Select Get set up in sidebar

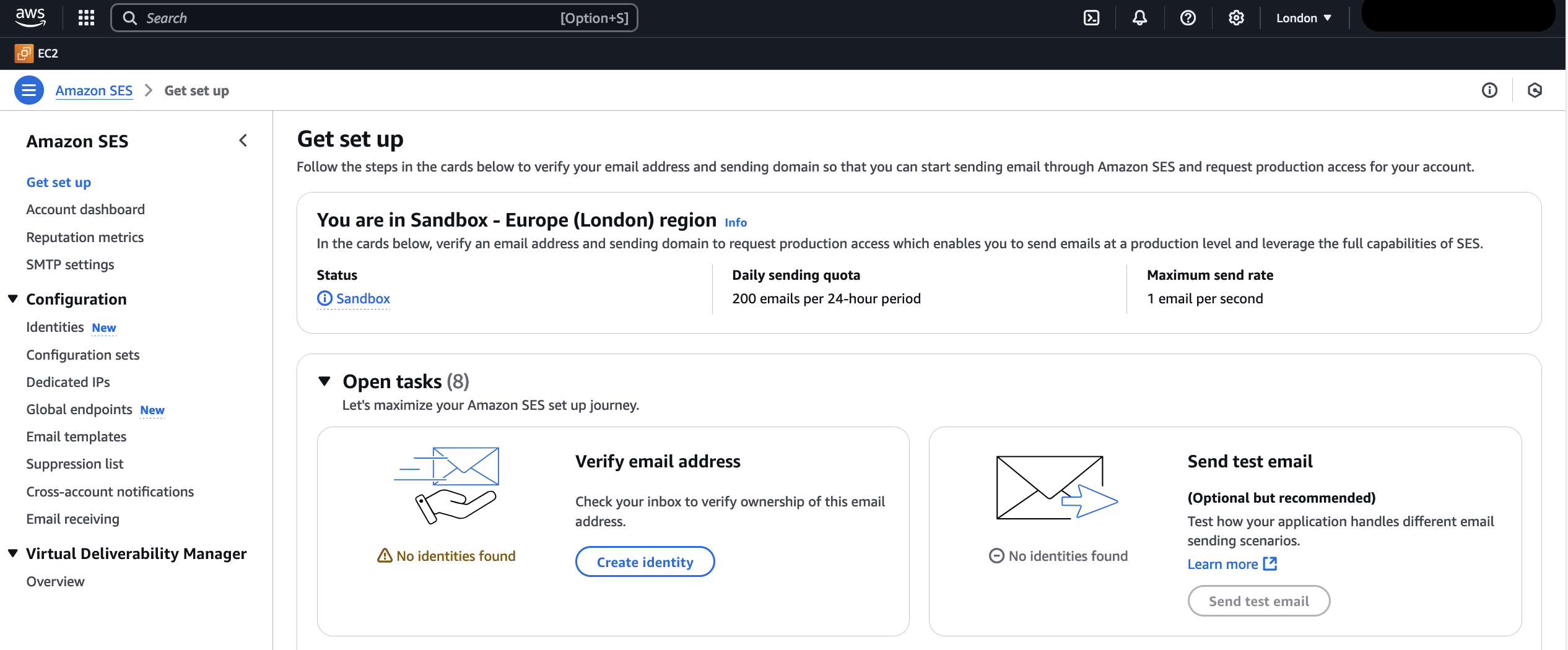(59, 182)
